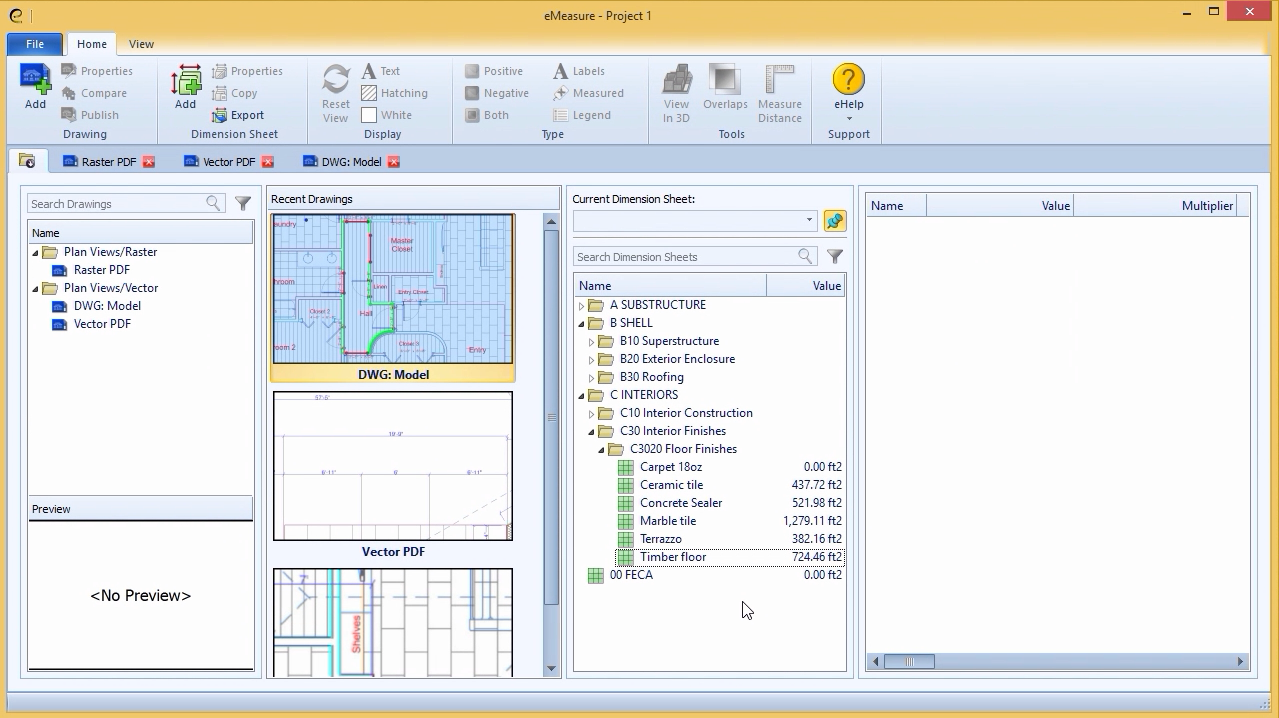The width and height of the screenshot is (1279, 718).
Task: Select the Vector PDF document tab
Action: (x=228, y=162)
